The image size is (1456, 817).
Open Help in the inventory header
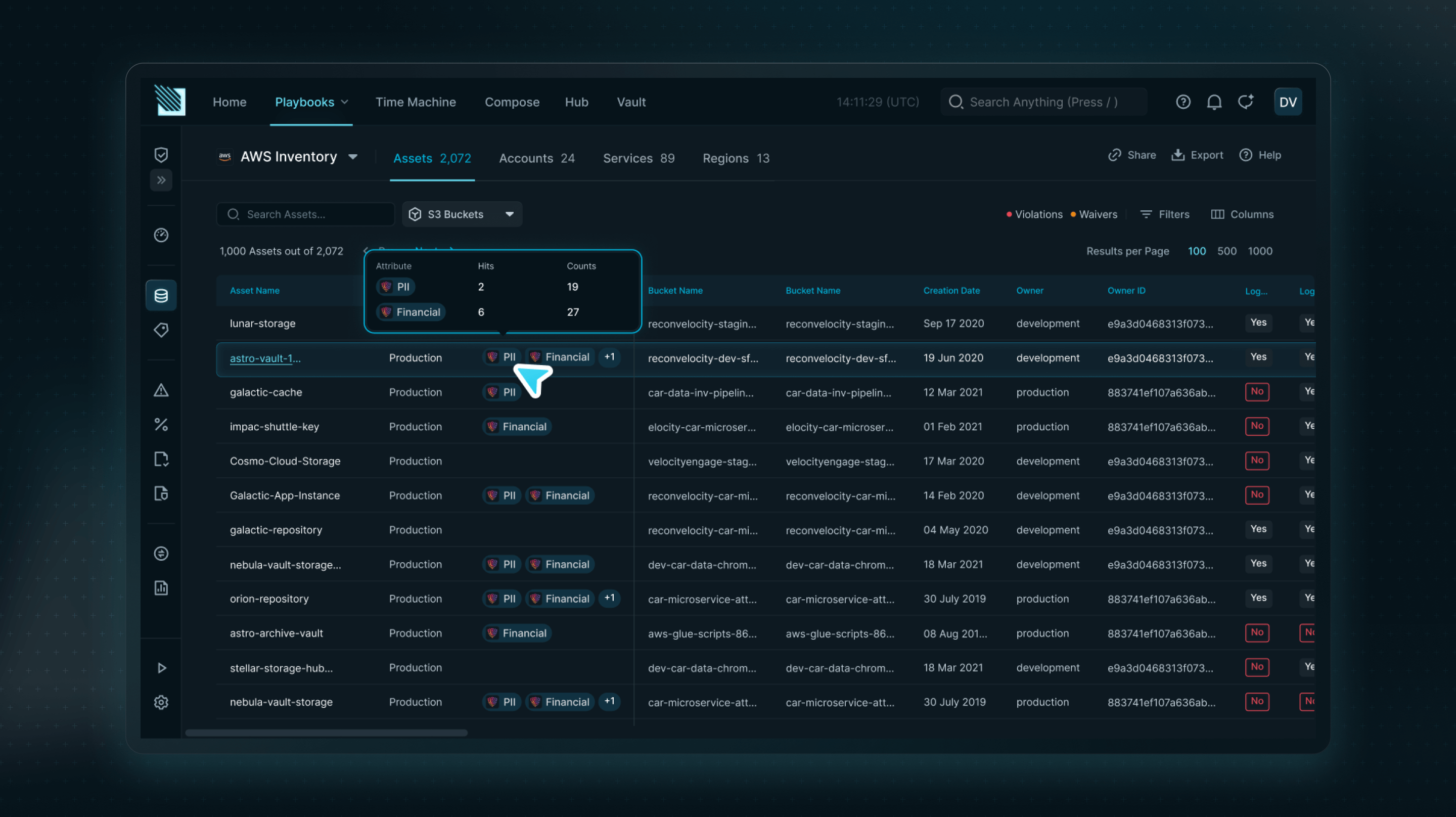point(1260,155)
